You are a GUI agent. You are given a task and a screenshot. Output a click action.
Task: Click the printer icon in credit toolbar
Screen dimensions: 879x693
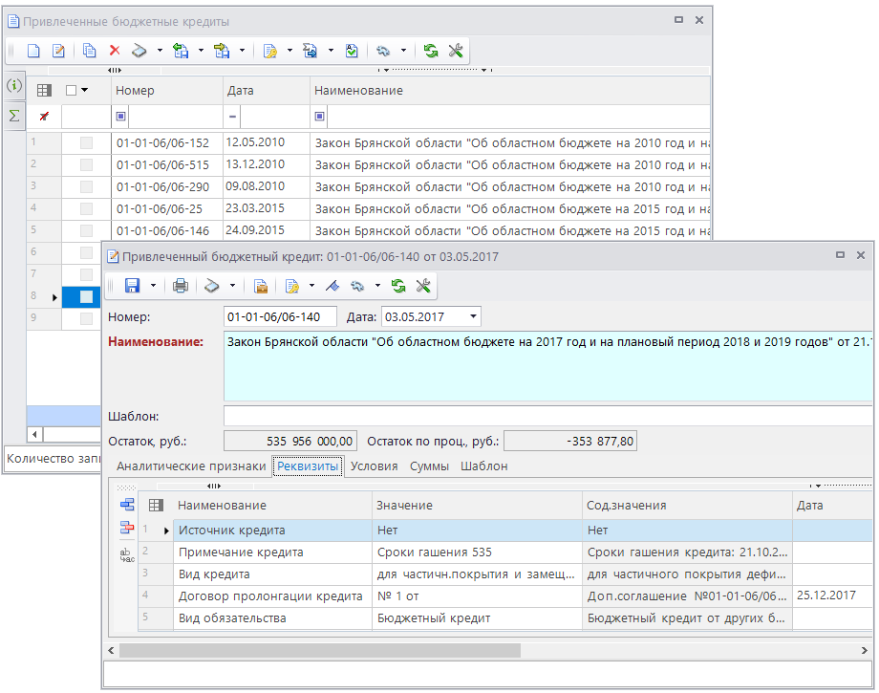click(x=180, y=286)
